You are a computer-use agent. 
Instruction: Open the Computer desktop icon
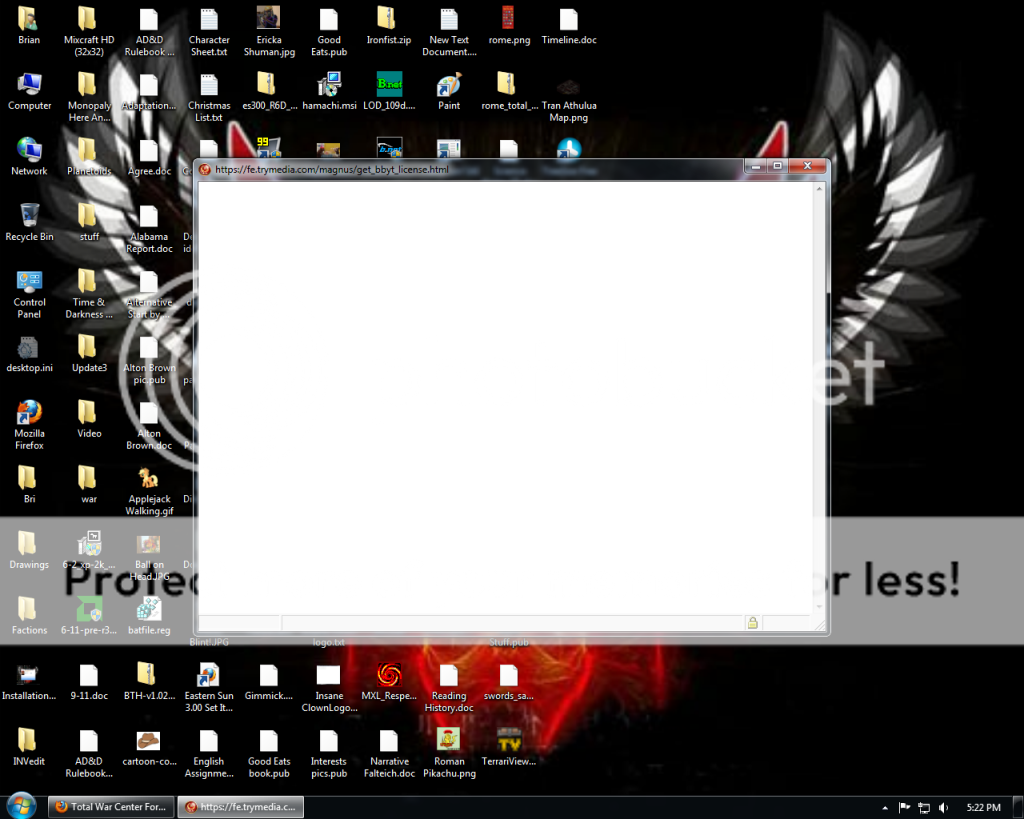coord(29,86)
